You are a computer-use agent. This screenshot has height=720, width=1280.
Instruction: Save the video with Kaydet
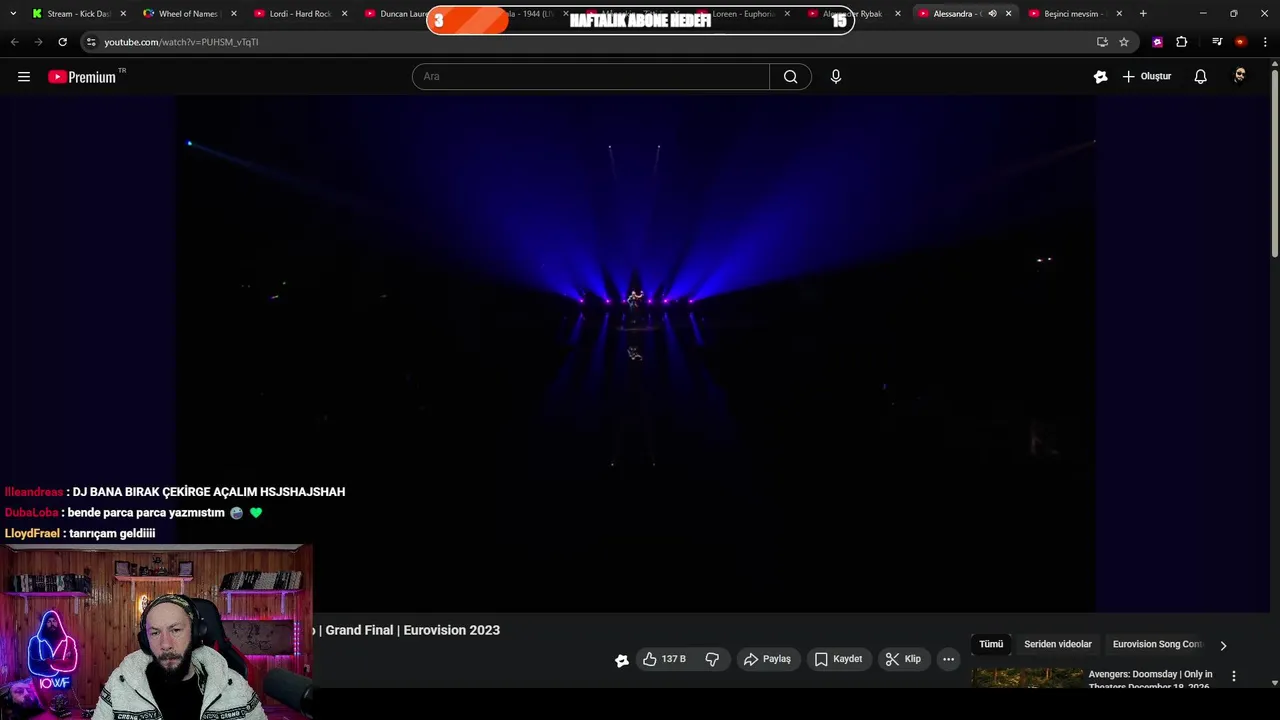point(838,659)
